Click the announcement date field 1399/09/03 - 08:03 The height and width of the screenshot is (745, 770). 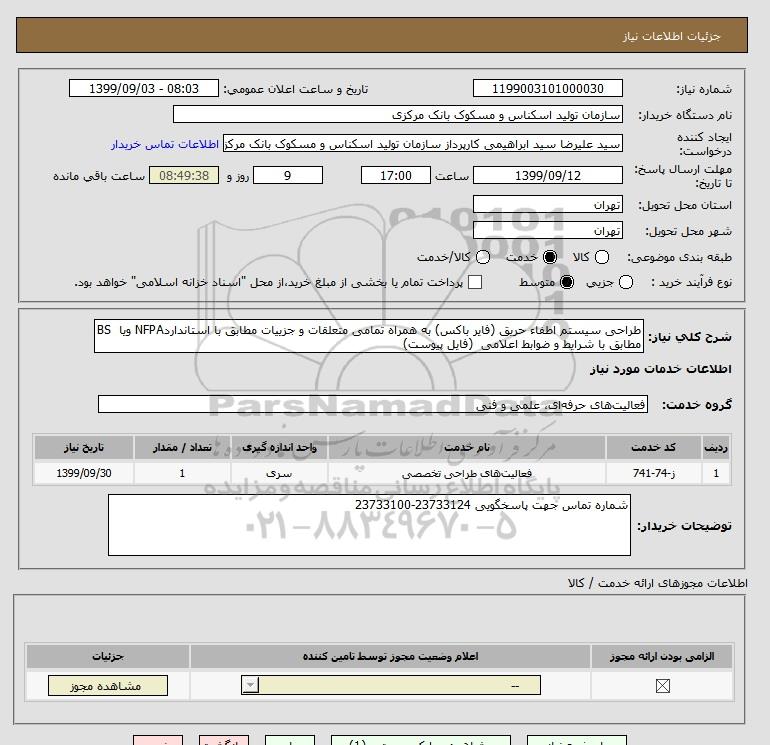144,89
